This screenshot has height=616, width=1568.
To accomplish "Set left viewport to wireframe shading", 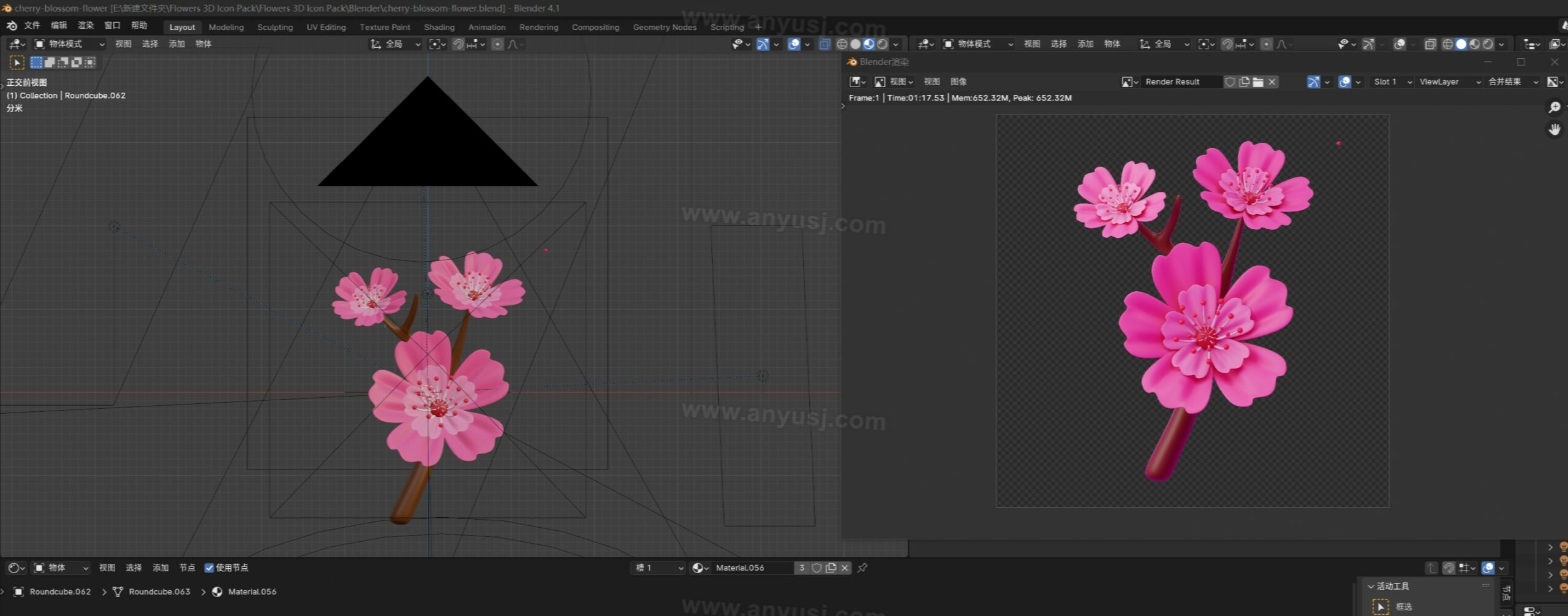I will (842, 44).
